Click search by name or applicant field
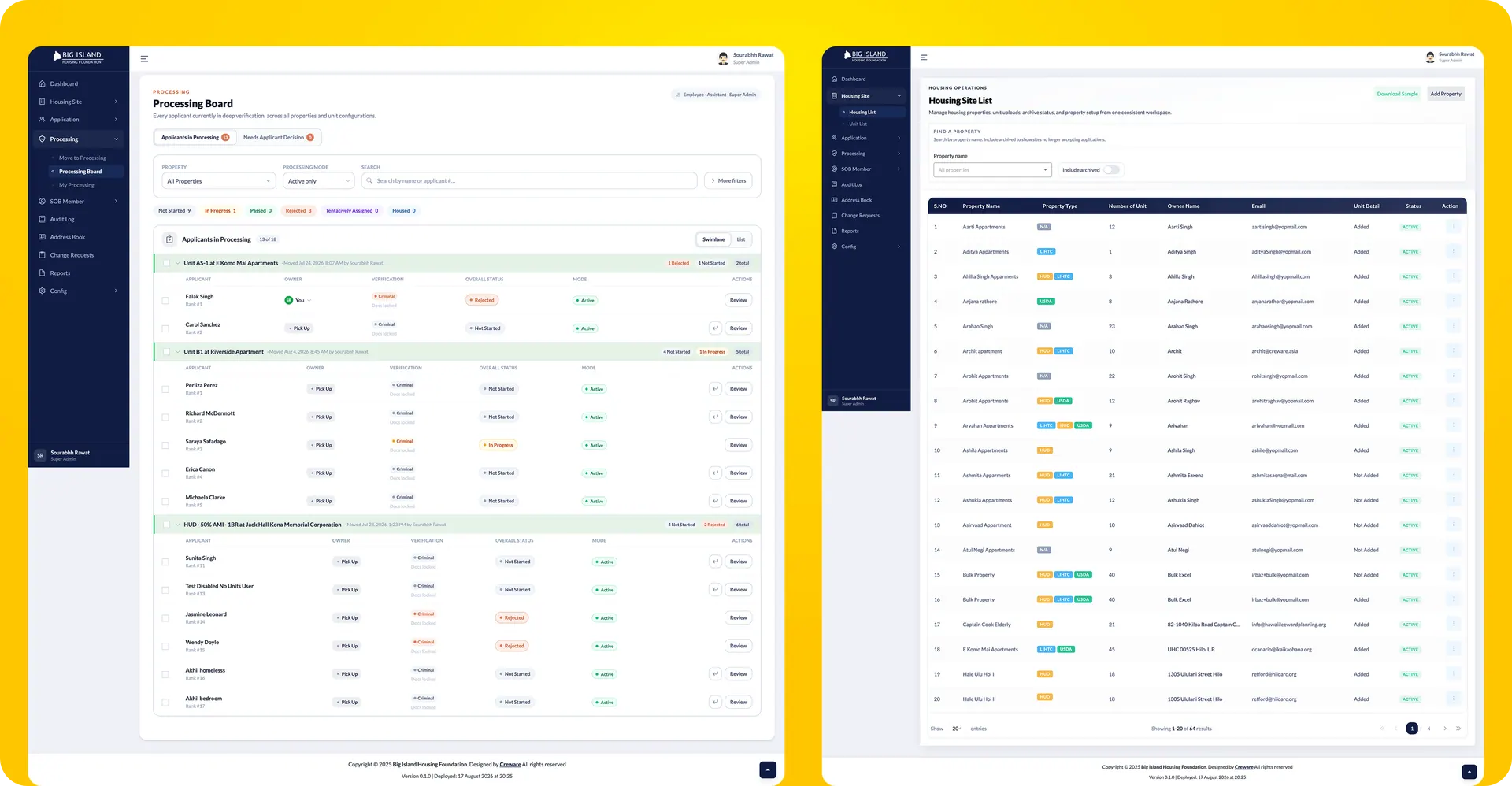Image resolution: width=1512 pixels, height=786 pixels. point(529,181)
